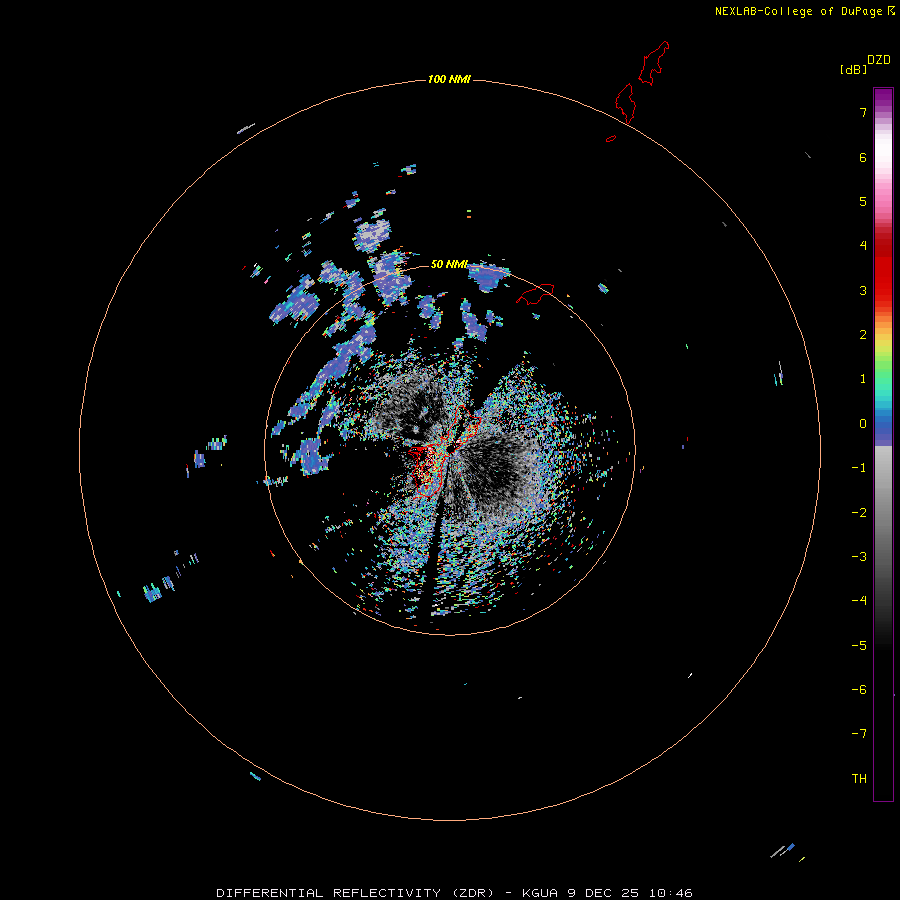
Task: Click the 100 NMI range ring label
Action: 449,79
